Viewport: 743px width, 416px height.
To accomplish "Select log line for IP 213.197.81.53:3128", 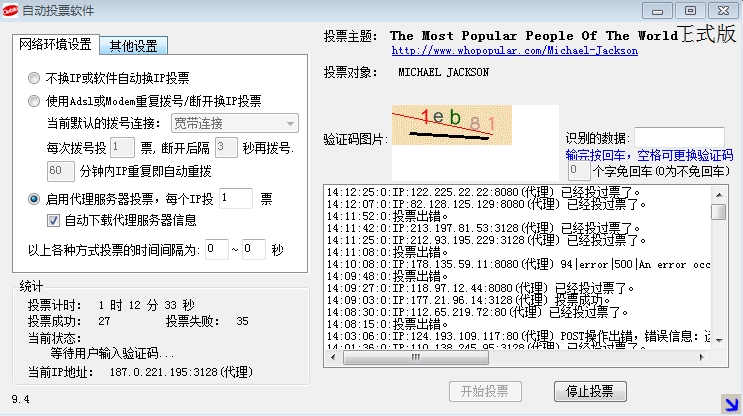I will coord(483,228).
